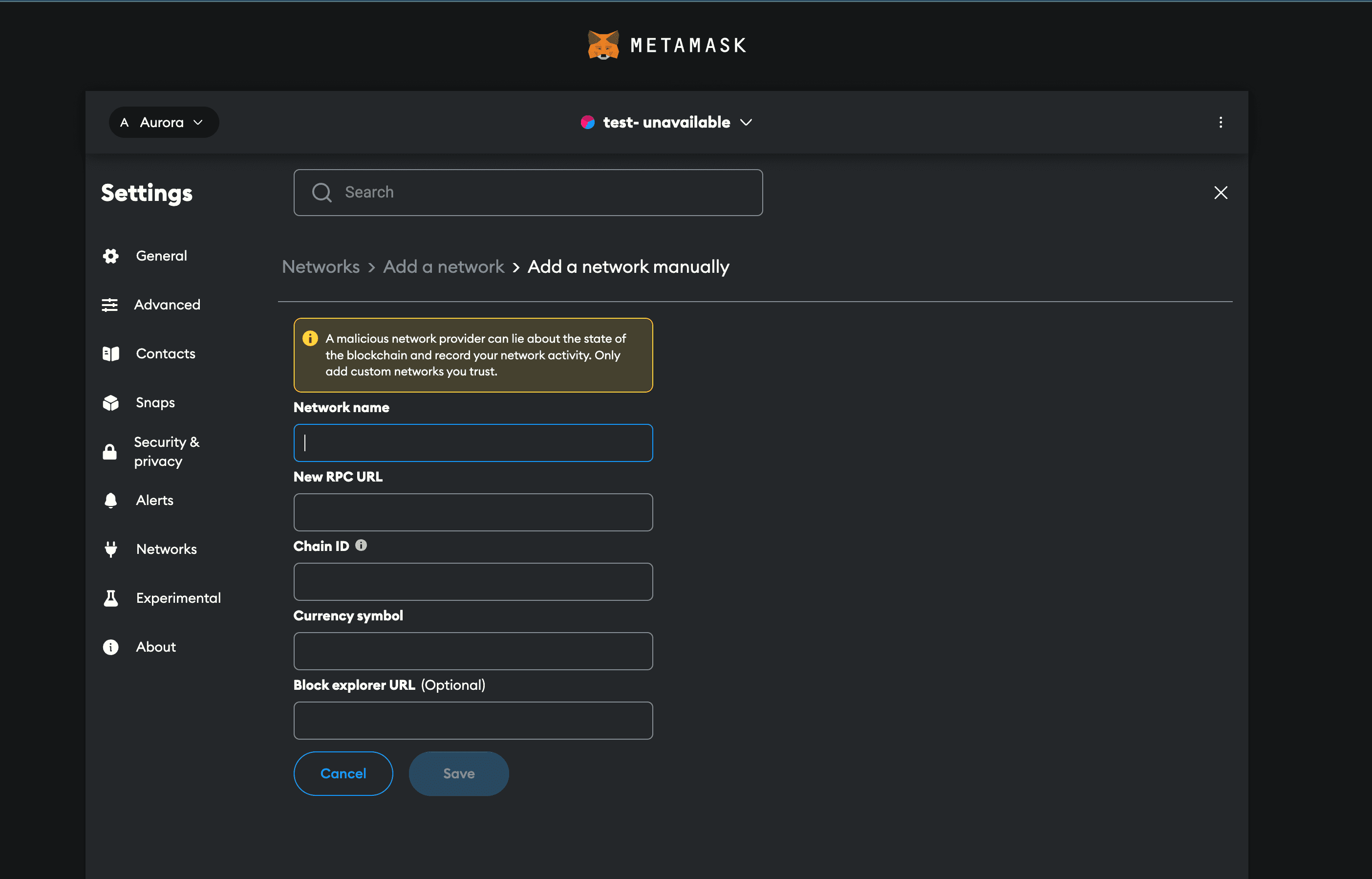The width and height of the screenshot is (1372, 879).
Task: Click the Add a network manually breadcrumb text
Action: (628, 266)
